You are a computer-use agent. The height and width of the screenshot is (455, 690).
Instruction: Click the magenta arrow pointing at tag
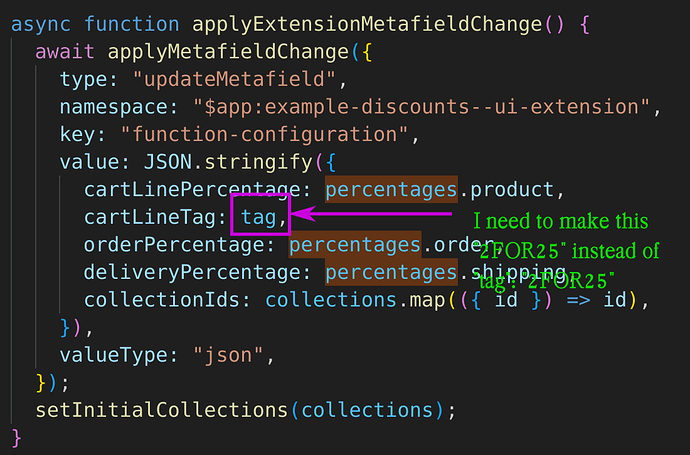point(371,214)
